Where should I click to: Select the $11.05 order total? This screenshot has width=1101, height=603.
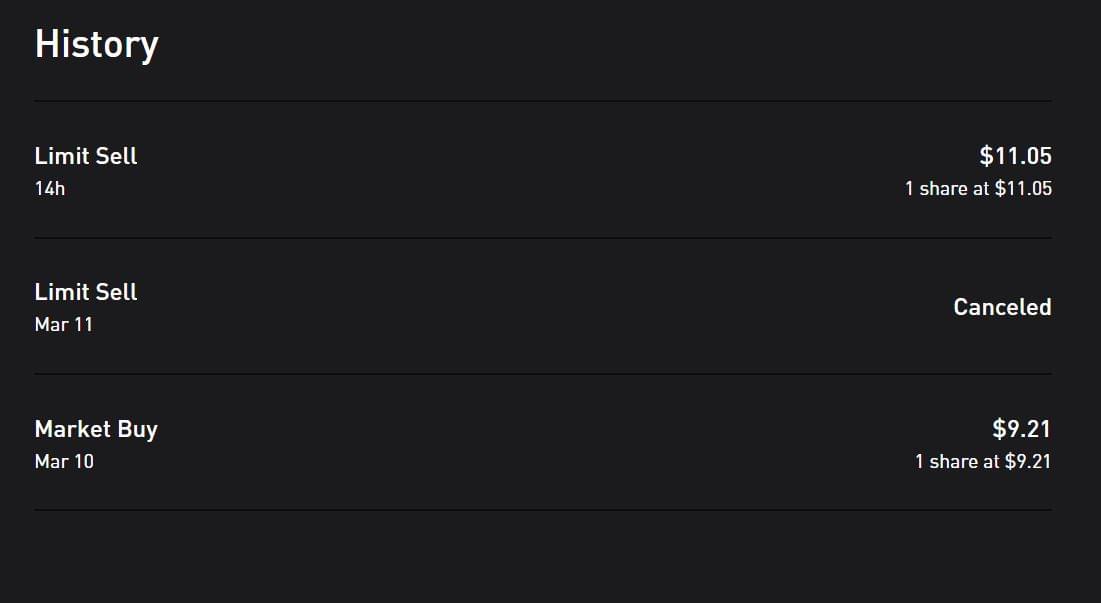click(1015, 156)
